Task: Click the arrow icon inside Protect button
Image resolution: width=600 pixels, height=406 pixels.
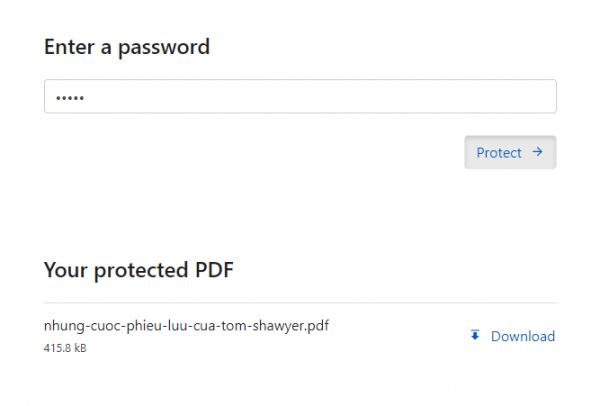Action: point(537,152)
